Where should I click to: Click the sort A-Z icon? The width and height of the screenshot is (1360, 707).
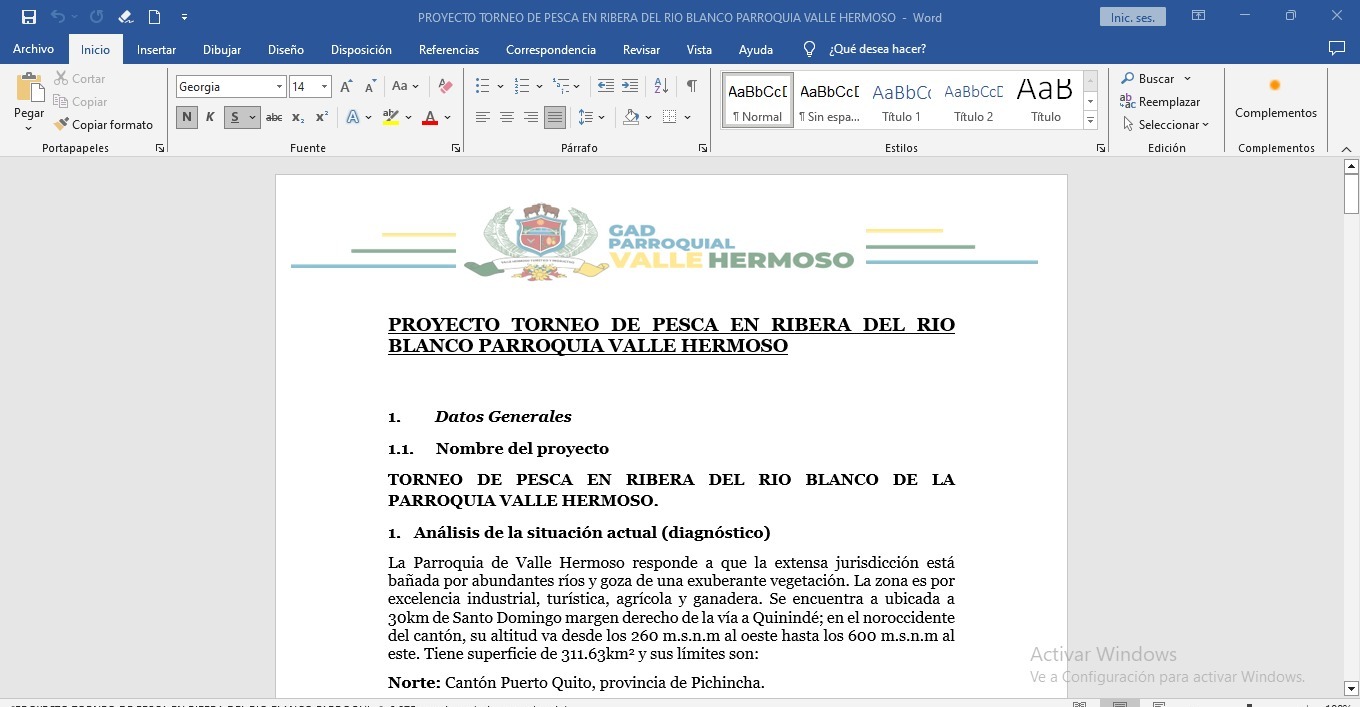661,87
